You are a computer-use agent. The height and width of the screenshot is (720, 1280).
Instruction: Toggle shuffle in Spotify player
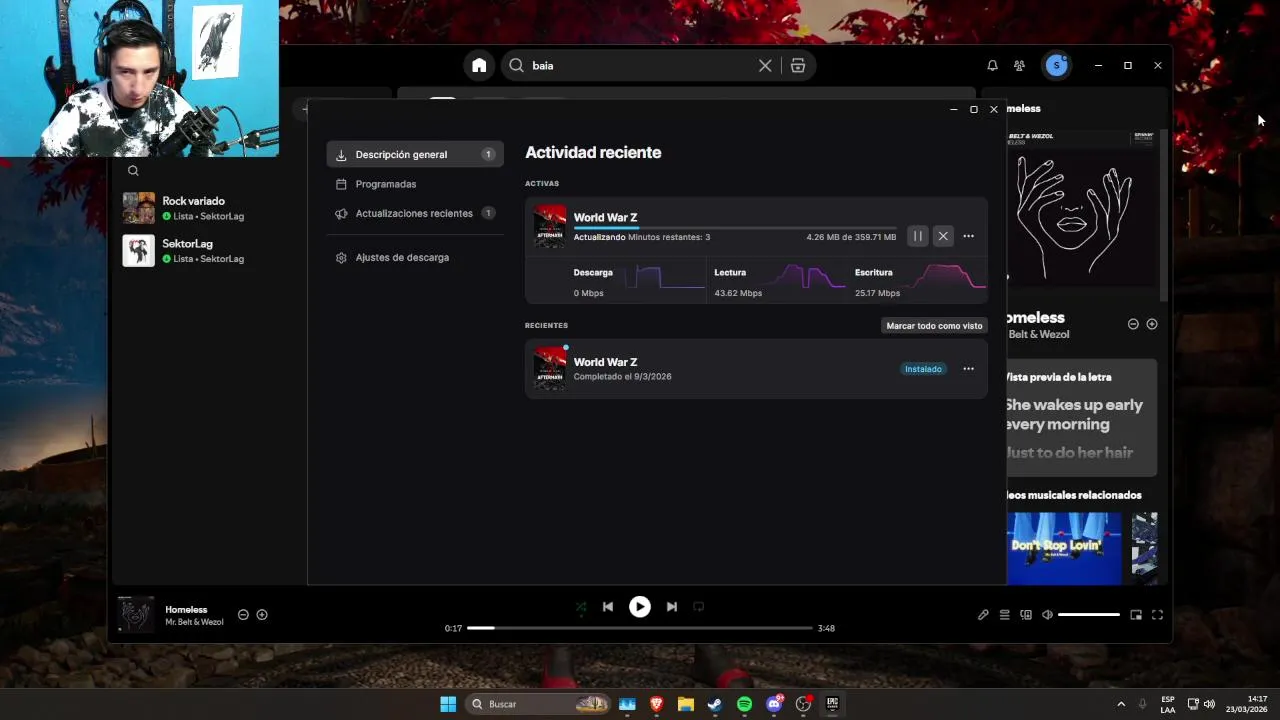point(581,607)
